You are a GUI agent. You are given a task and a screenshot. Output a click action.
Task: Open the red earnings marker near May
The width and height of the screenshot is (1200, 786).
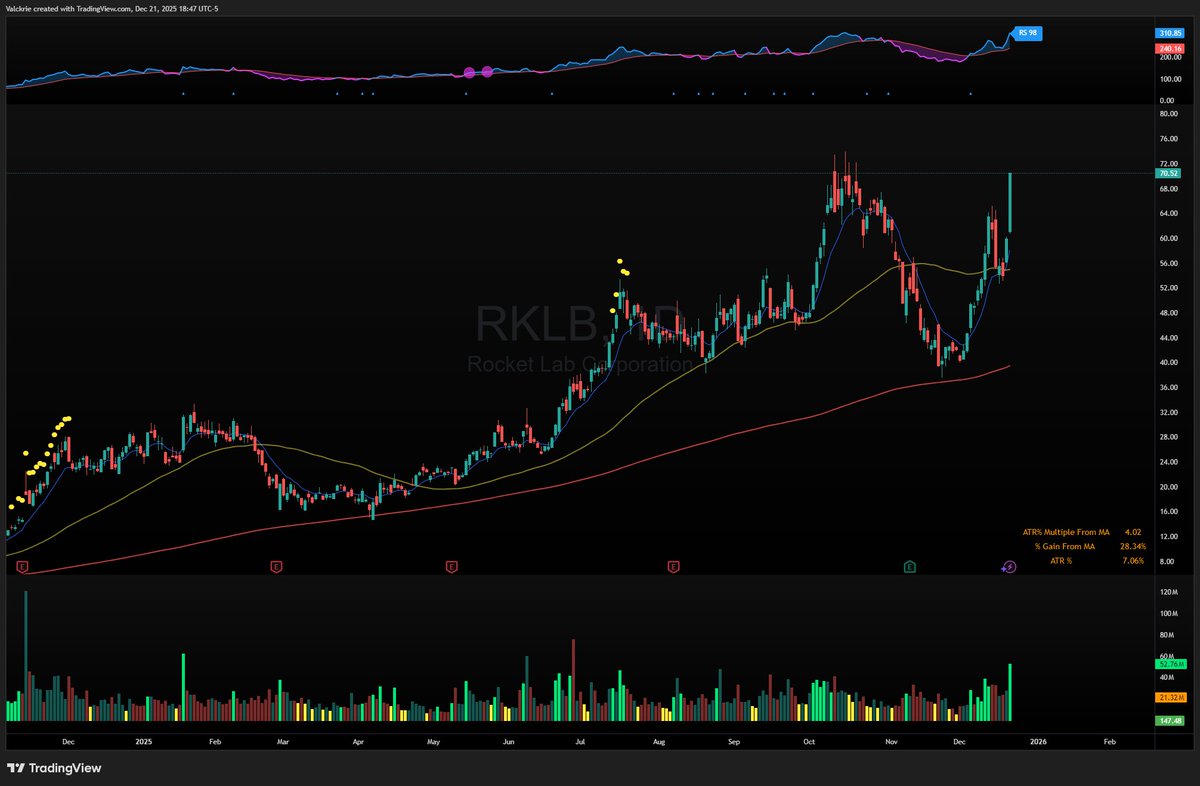[x=451, y=567]
